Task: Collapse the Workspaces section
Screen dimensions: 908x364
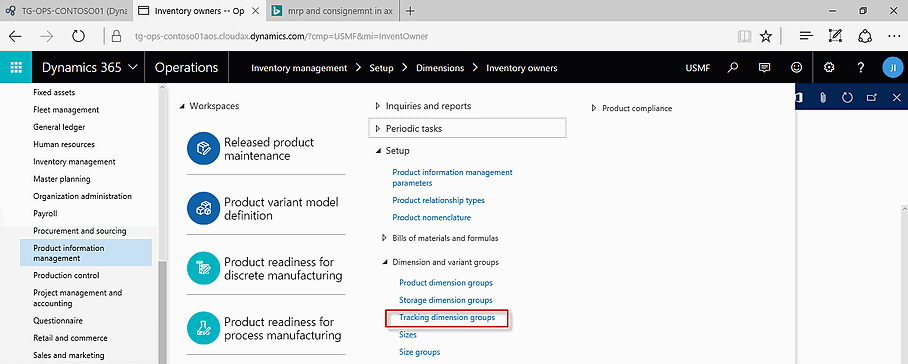Action: (182, 106)
